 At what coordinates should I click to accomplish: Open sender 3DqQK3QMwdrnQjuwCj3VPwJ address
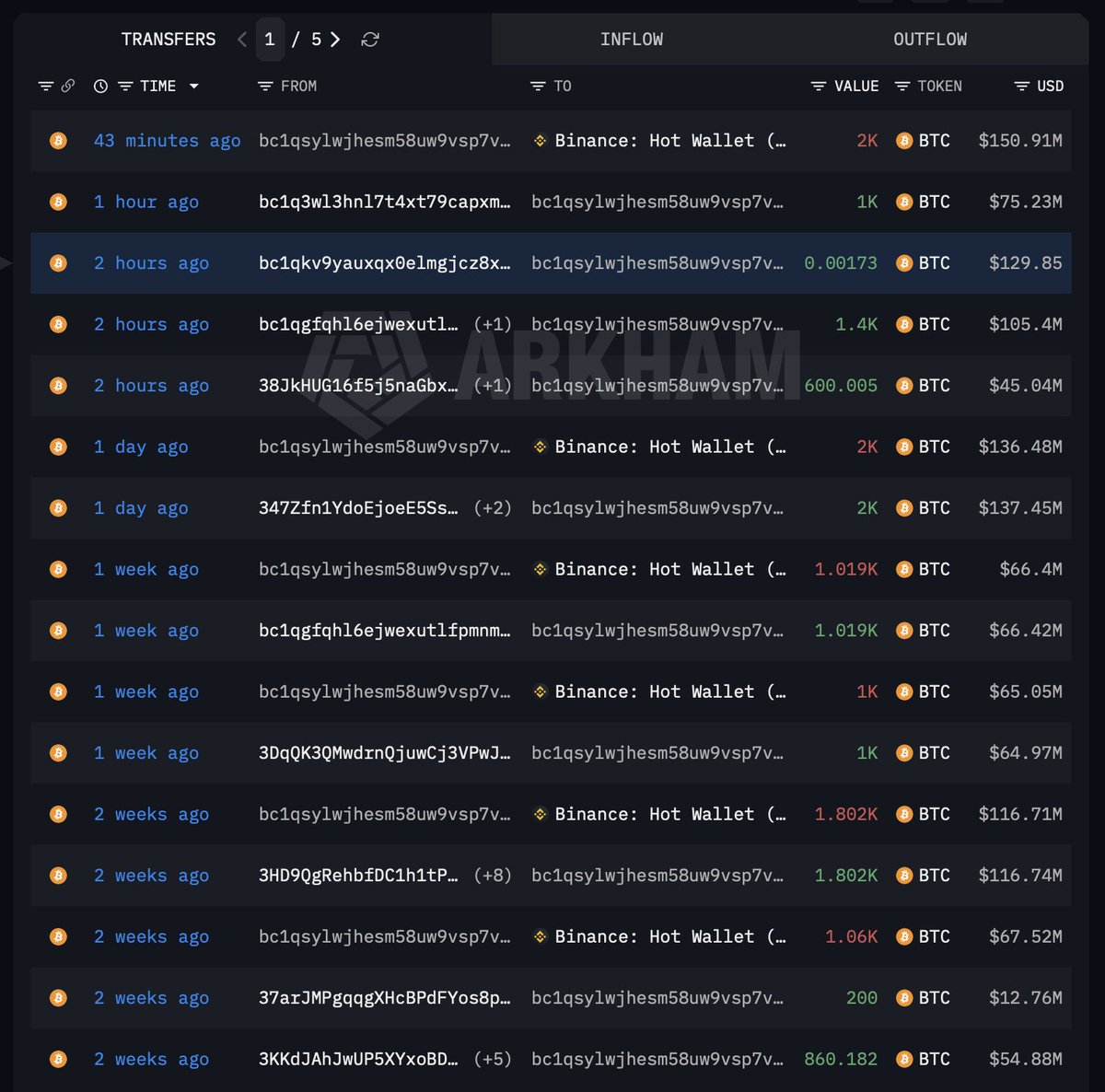point(384,753)
